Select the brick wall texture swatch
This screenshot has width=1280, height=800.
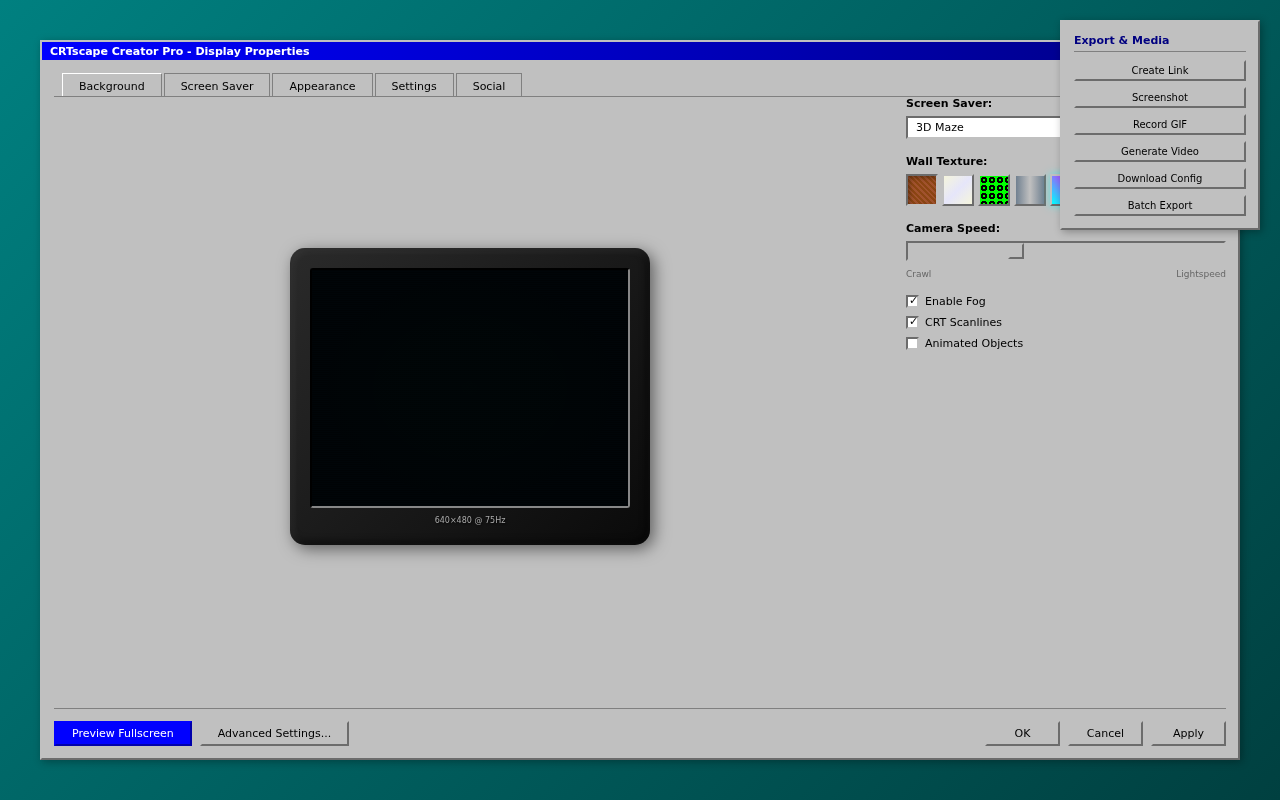click(920, 189)
